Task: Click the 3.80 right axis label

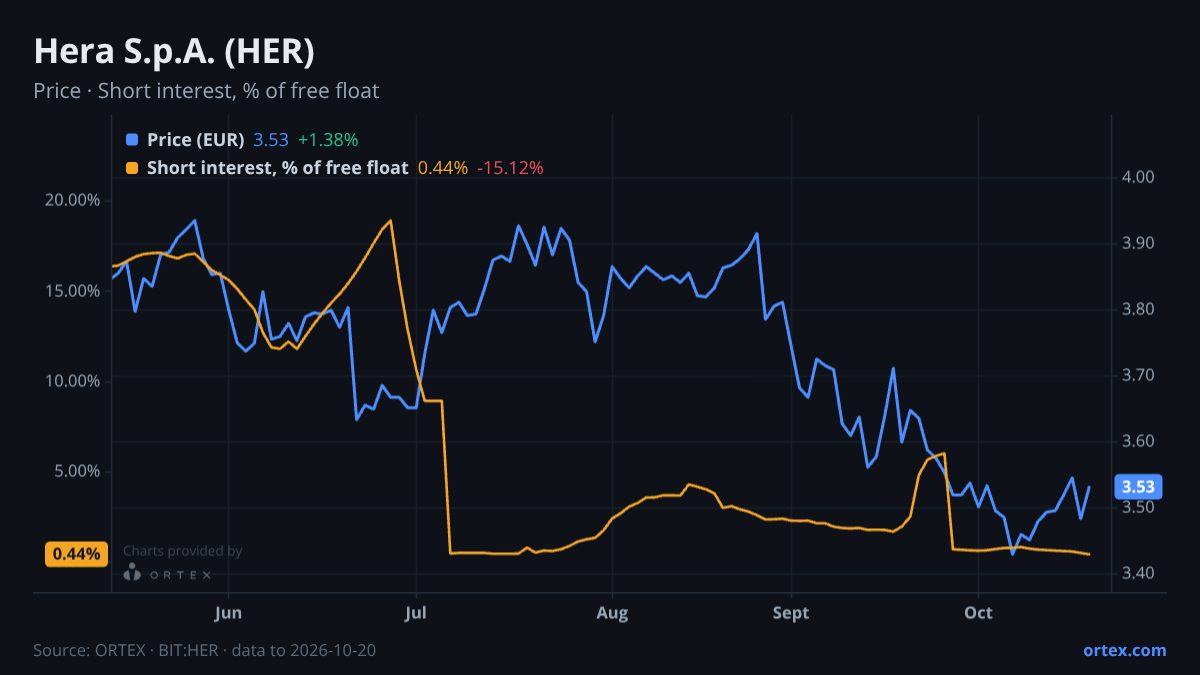Action: click(1139, 309)
